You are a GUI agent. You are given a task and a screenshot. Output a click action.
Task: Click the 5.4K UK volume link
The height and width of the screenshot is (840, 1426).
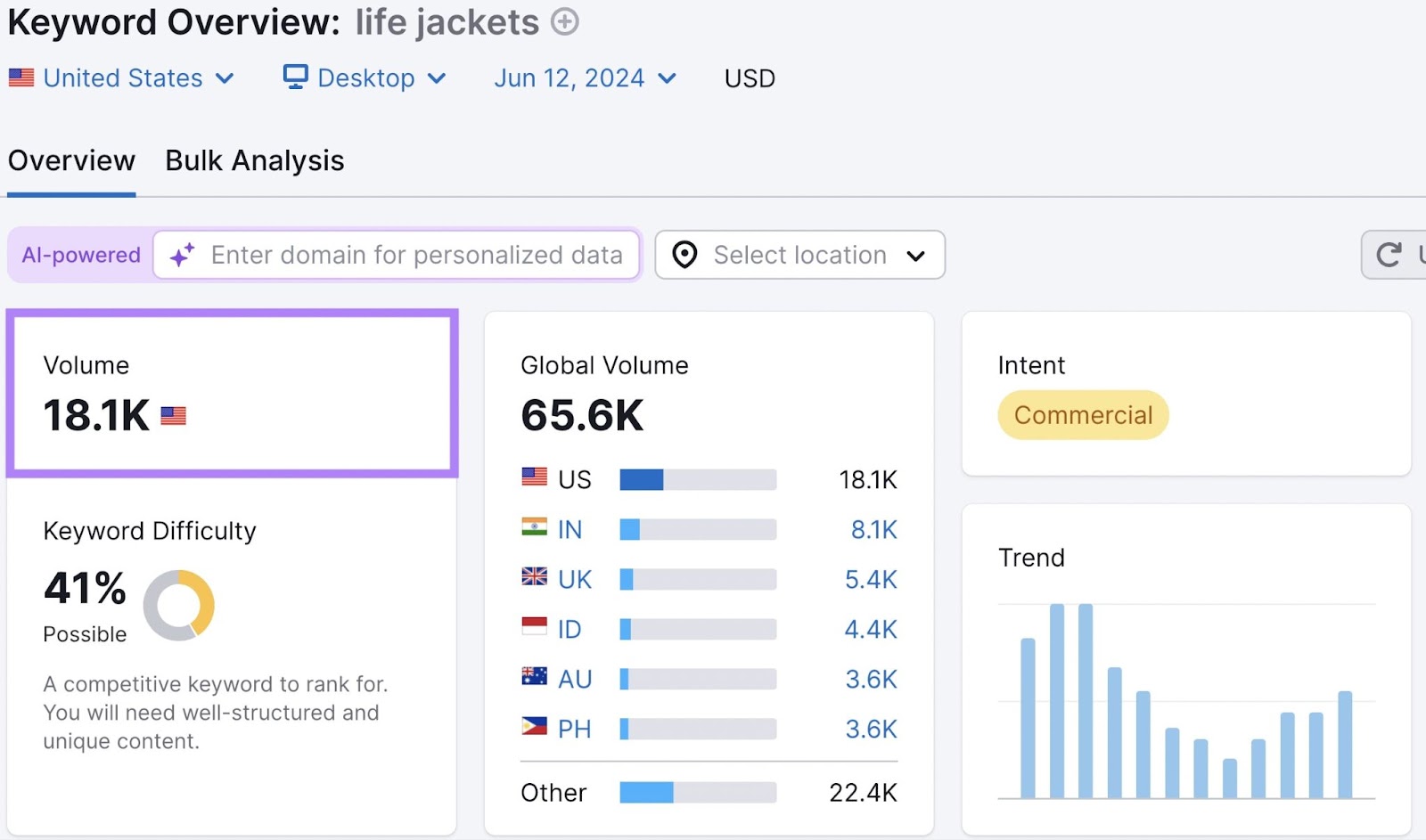tap(871, 580)
